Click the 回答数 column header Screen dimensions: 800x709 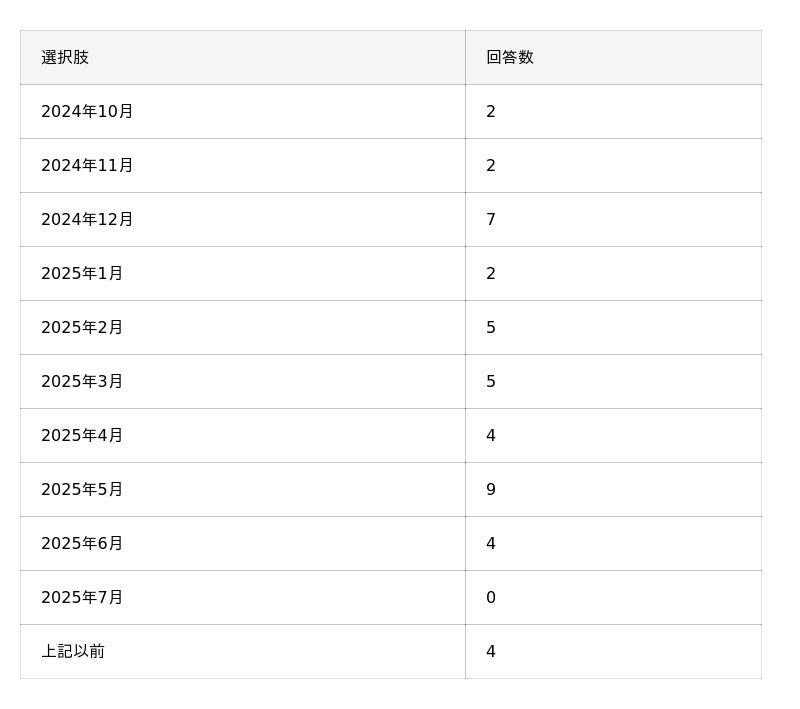tap(510, 58)
